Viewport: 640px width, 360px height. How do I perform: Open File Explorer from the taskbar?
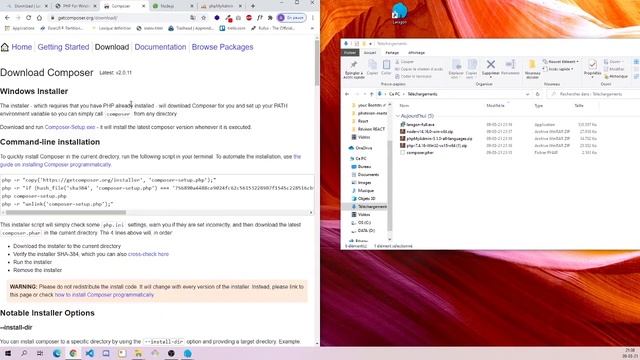(x=138, y=353)
